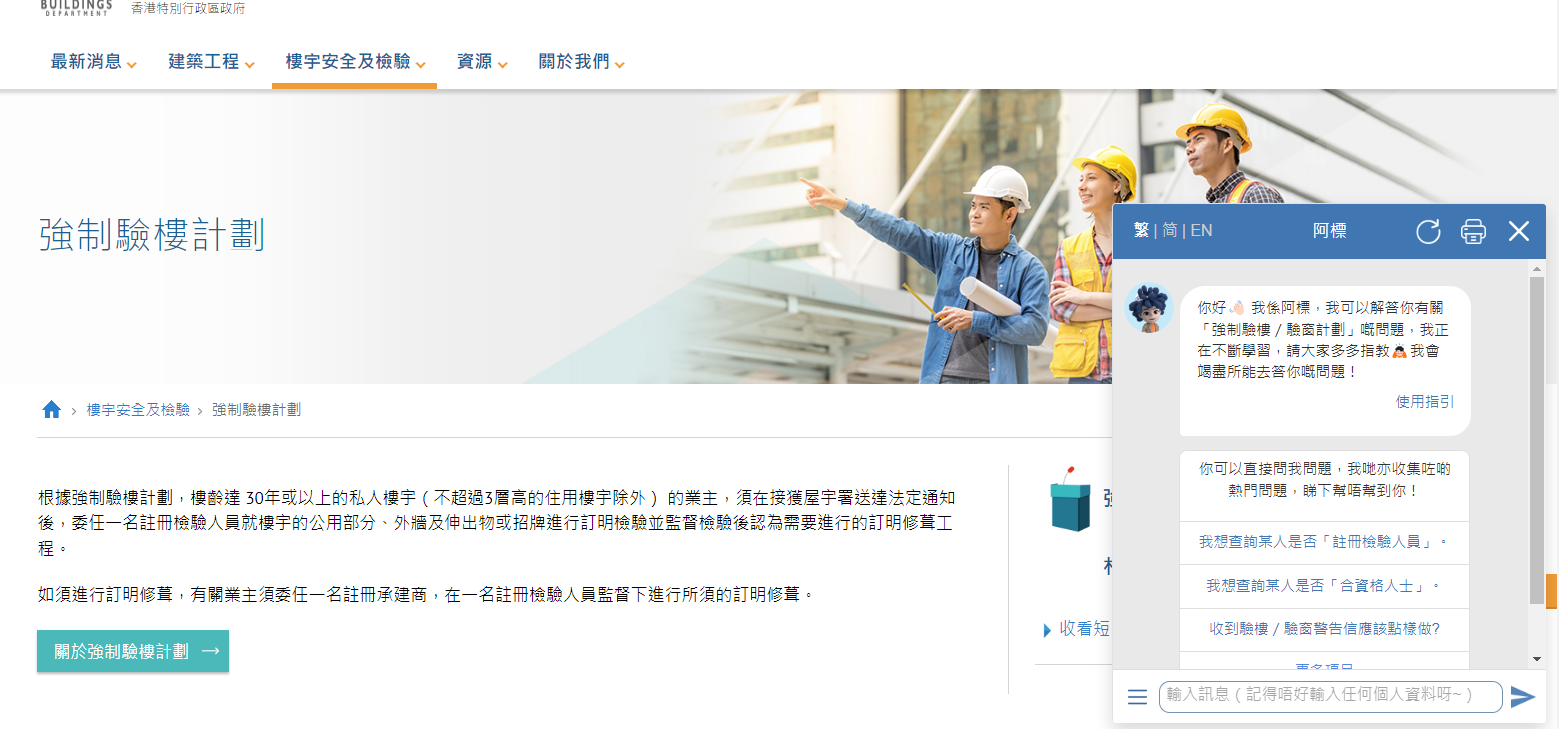Expand 建築工程 dropdown menu
The image size is (1559, 729).
(x=211, y=62)
